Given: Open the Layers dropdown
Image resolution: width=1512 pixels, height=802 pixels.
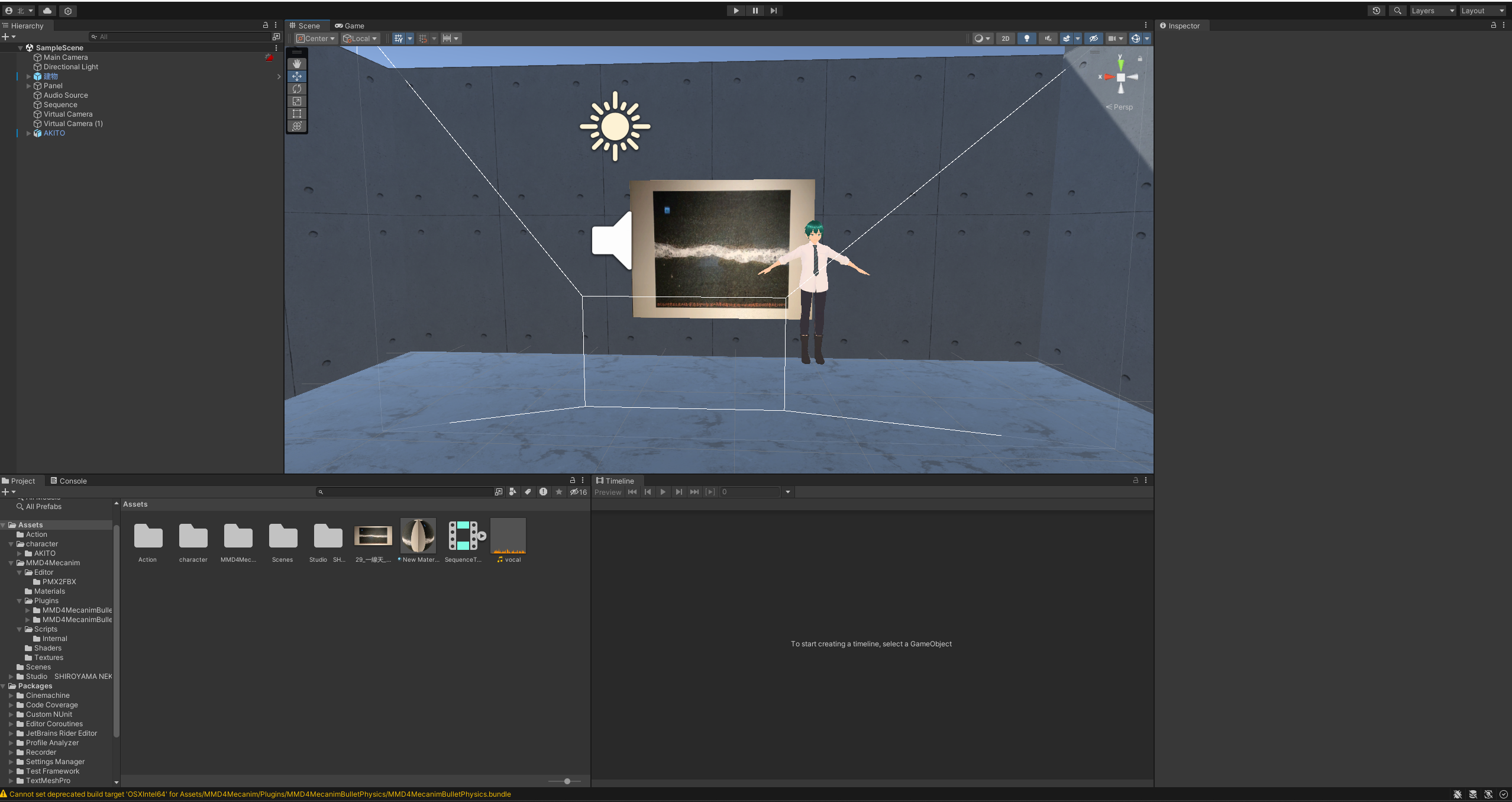Looking at the screenshot, I should point(1432,11).
